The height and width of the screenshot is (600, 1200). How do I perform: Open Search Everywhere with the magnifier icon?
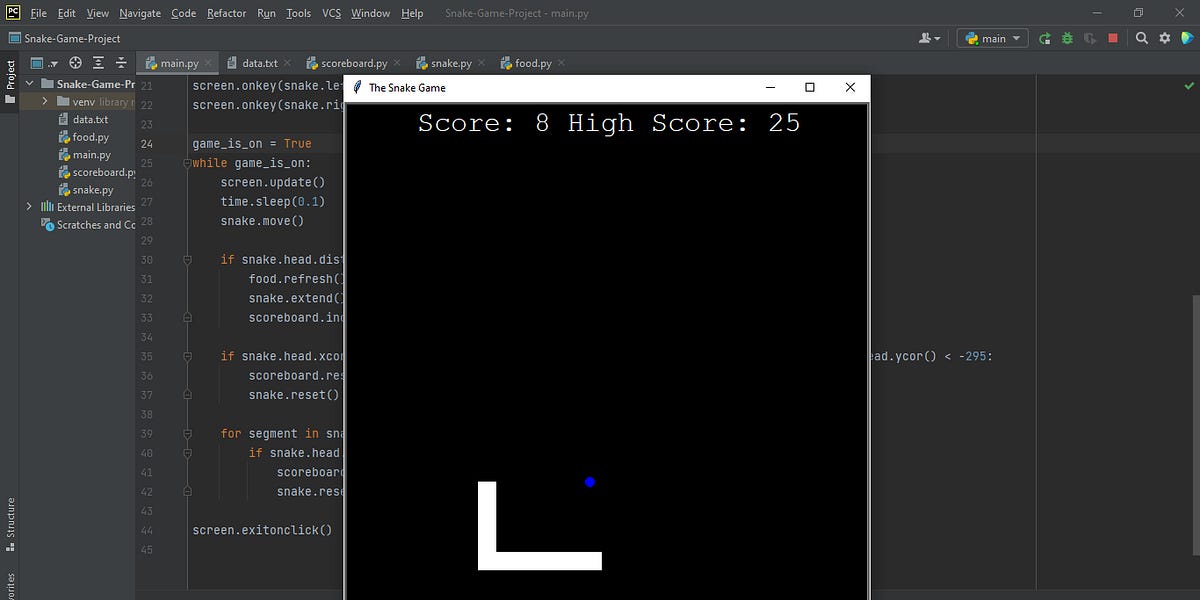(x=1142, y=37)
